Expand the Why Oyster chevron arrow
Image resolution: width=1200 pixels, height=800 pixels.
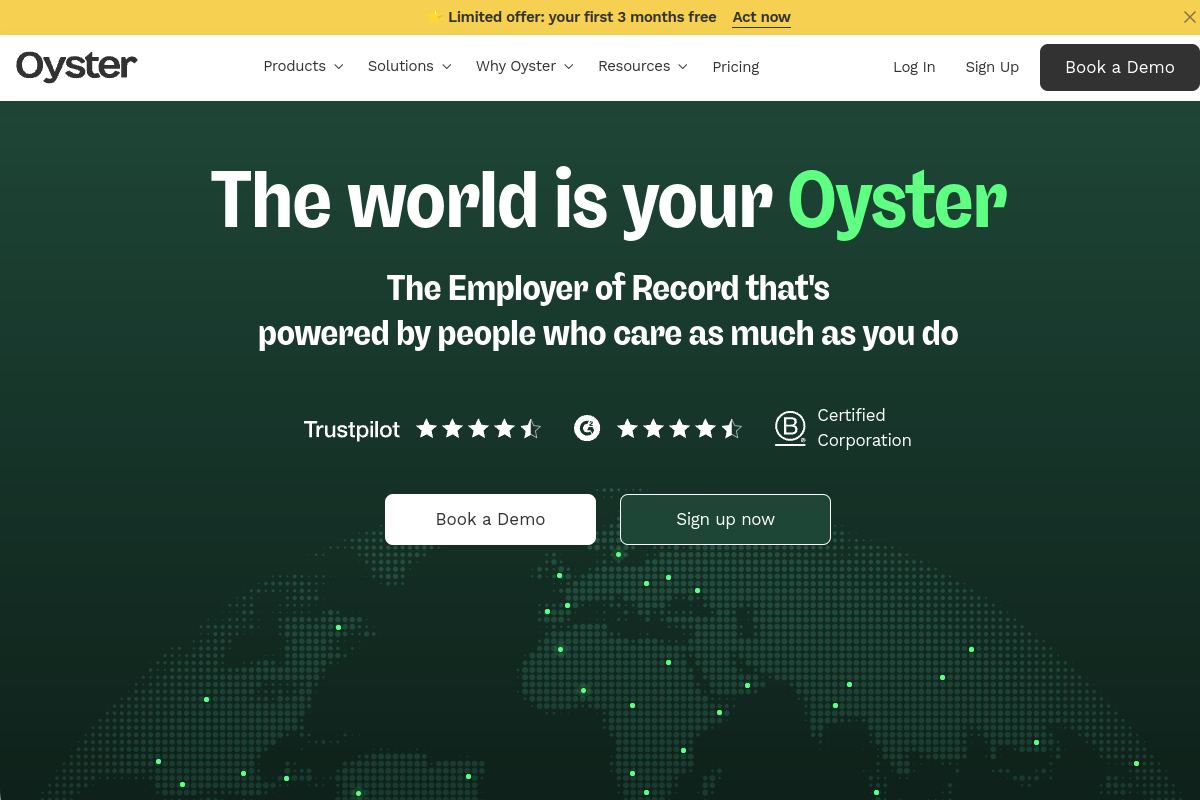[568, 67]
